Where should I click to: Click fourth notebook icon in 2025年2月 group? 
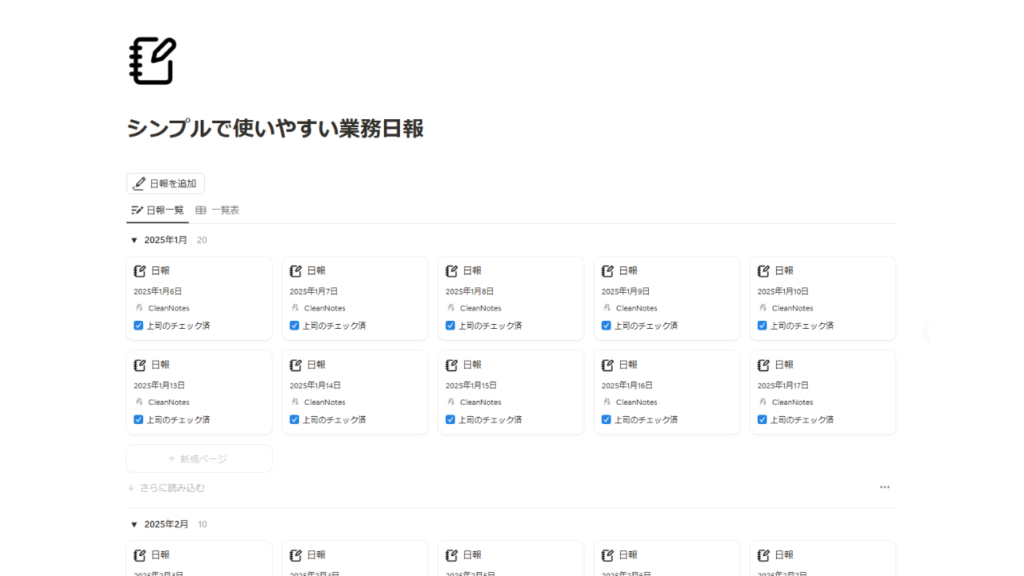608,555
